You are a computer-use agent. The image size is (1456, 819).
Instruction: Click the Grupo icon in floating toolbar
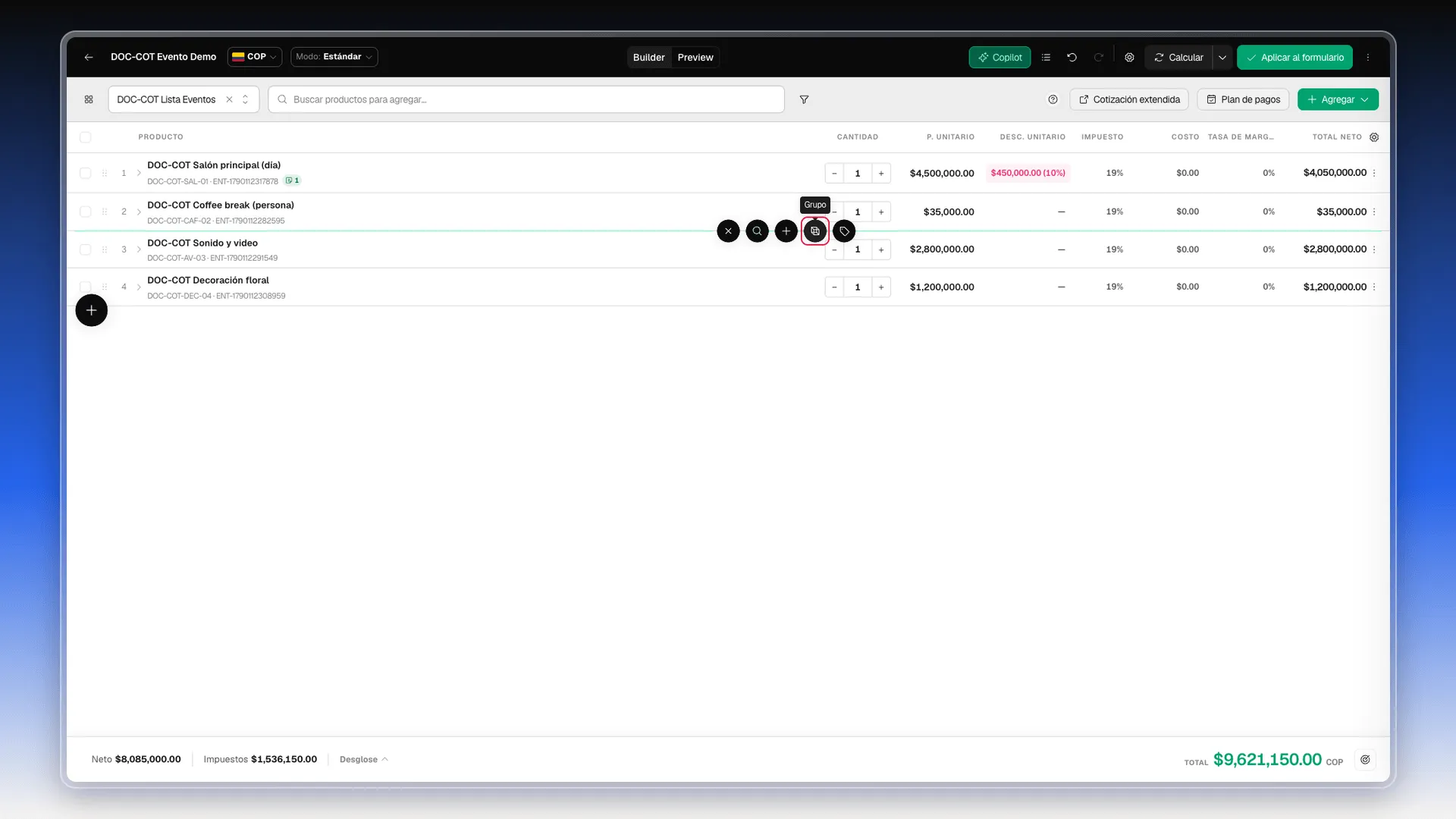coord(815,231)
